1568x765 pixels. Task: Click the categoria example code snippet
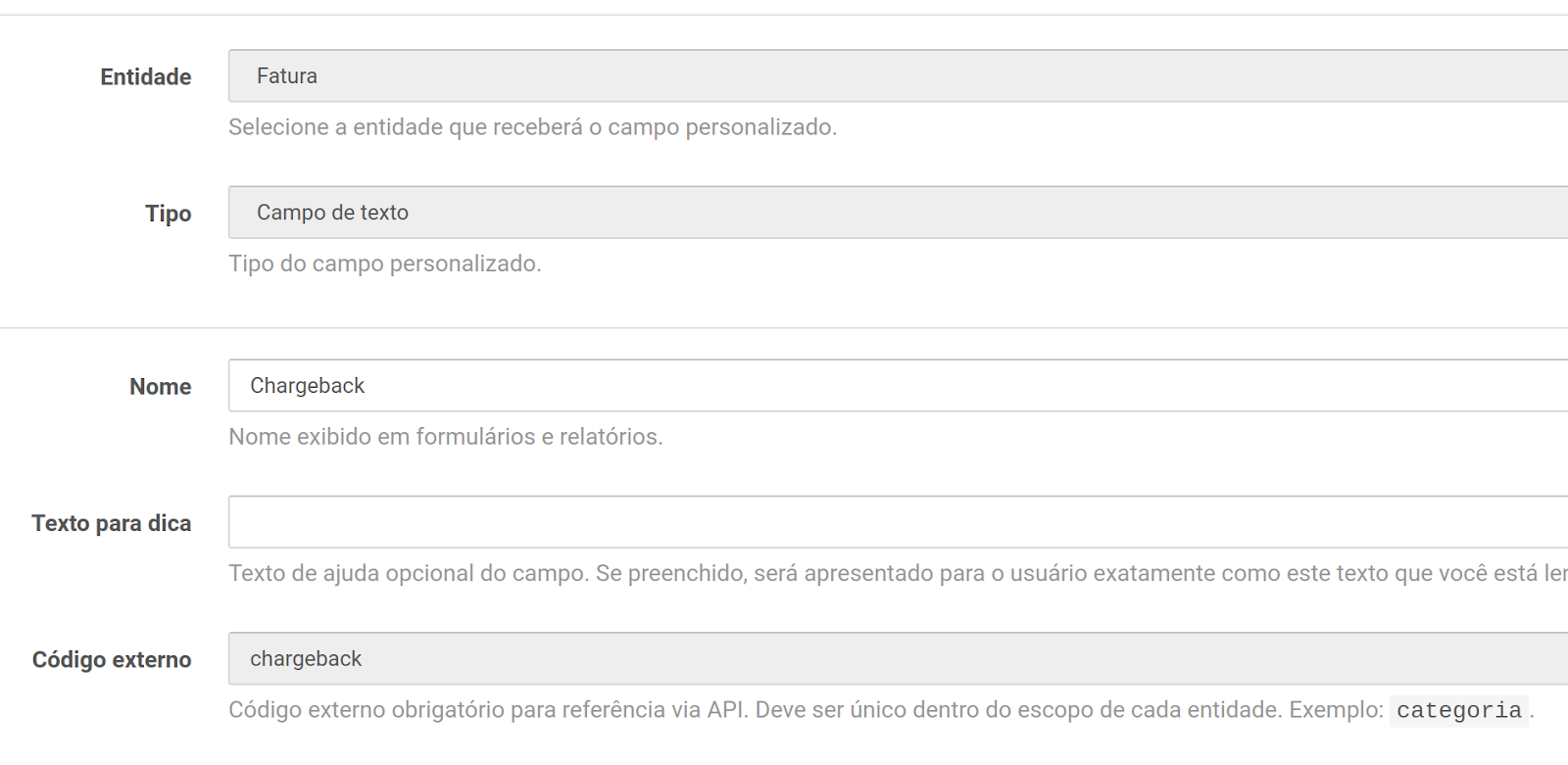(1458, 710)
